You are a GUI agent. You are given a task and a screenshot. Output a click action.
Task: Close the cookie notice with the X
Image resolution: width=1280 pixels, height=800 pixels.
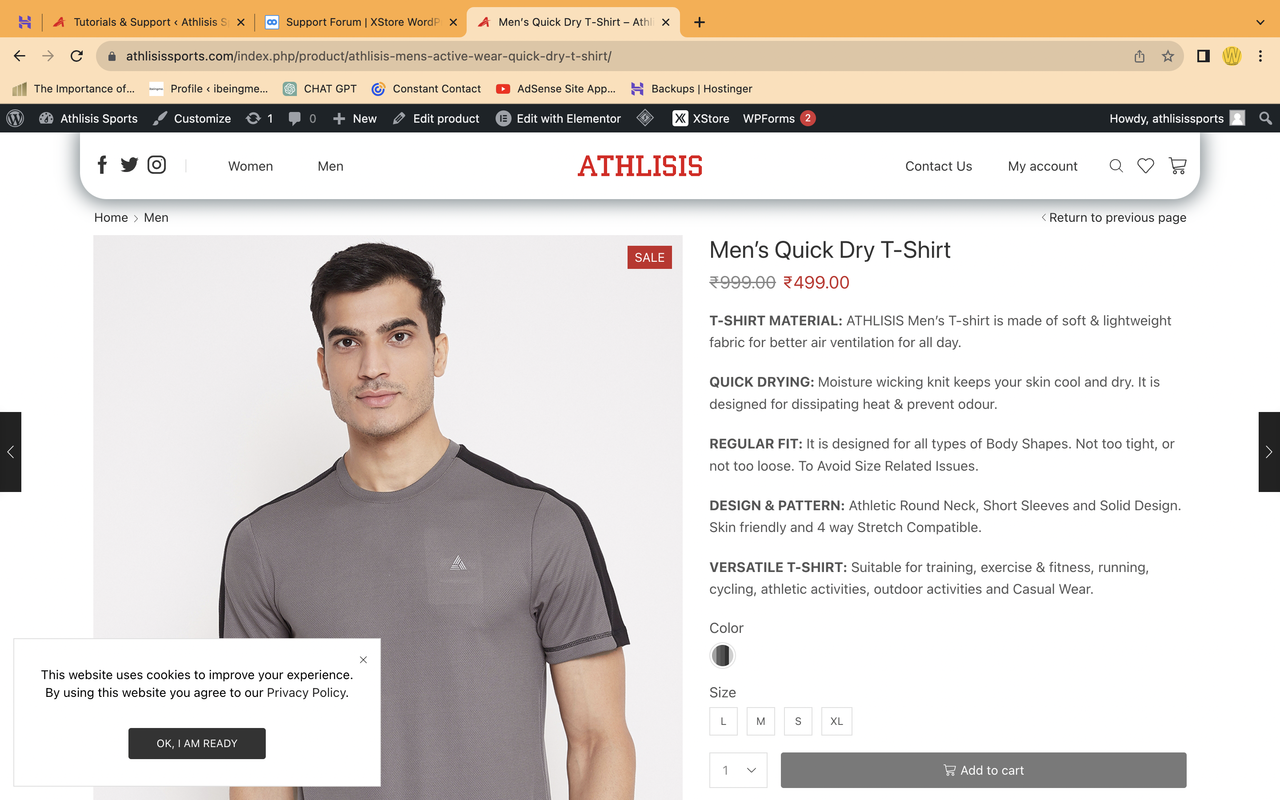click(x=363, y=659)
